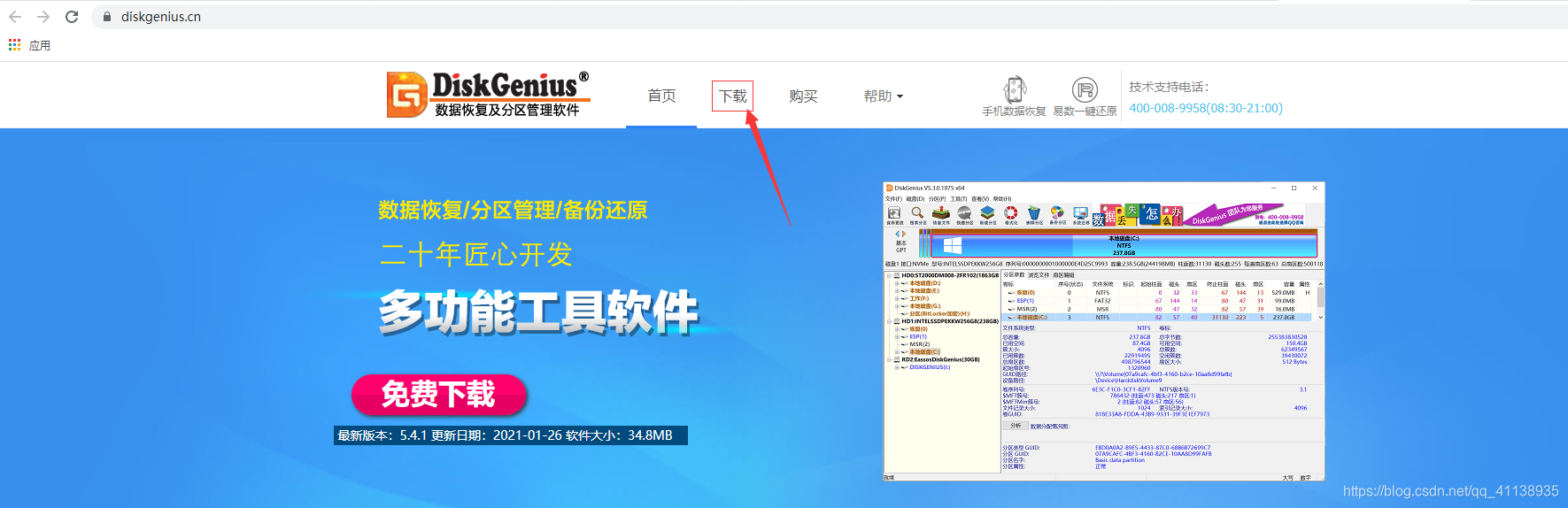The height and width of the screenshot is (508, 1568).
Task: Click the 数据恢复/分区管理/备份还原 headline text
Action: tap(513, 210)
